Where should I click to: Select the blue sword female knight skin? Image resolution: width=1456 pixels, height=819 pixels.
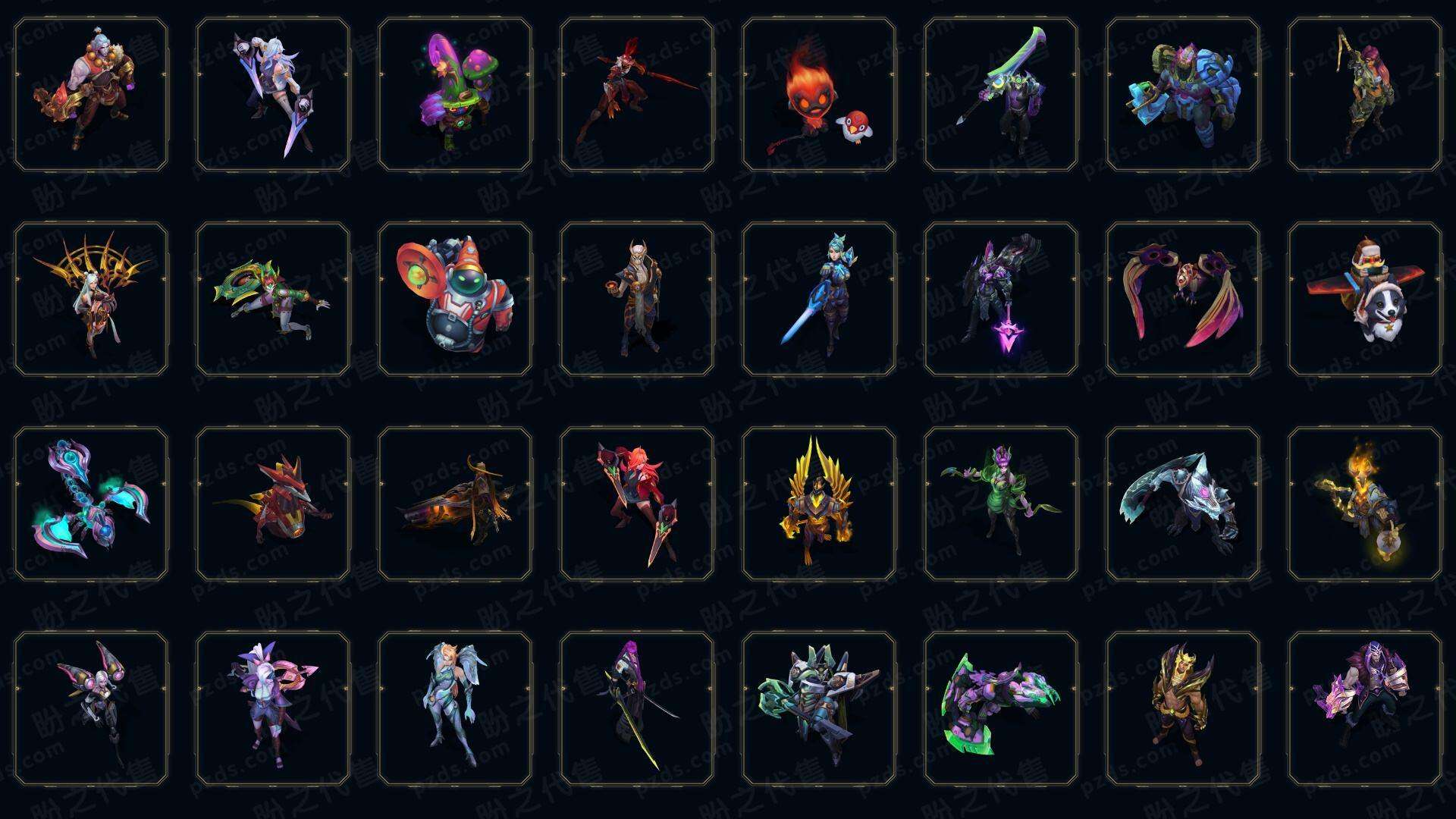819,299
